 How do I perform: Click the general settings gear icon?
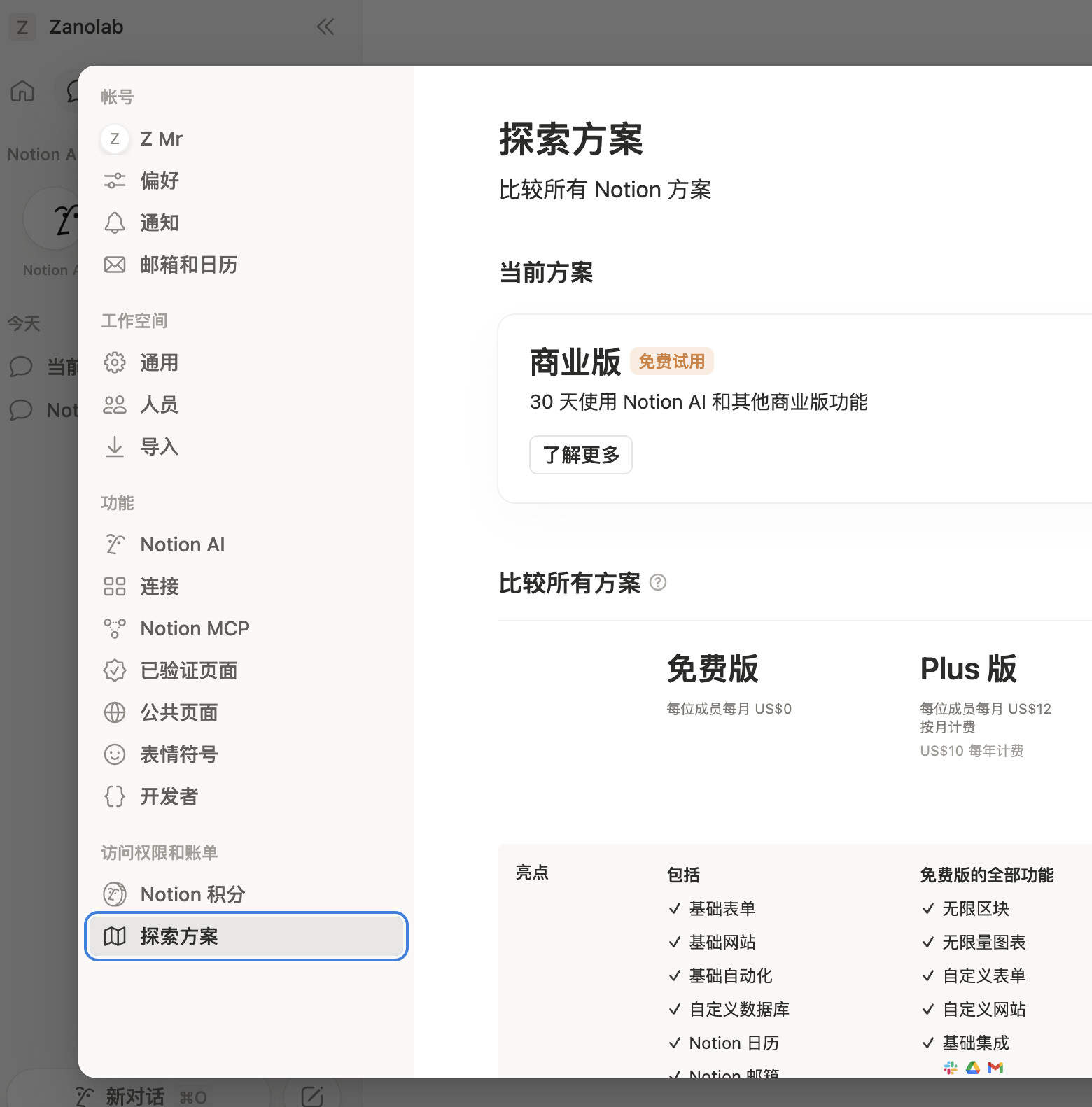pyautogui.click(x=115, y=362)
